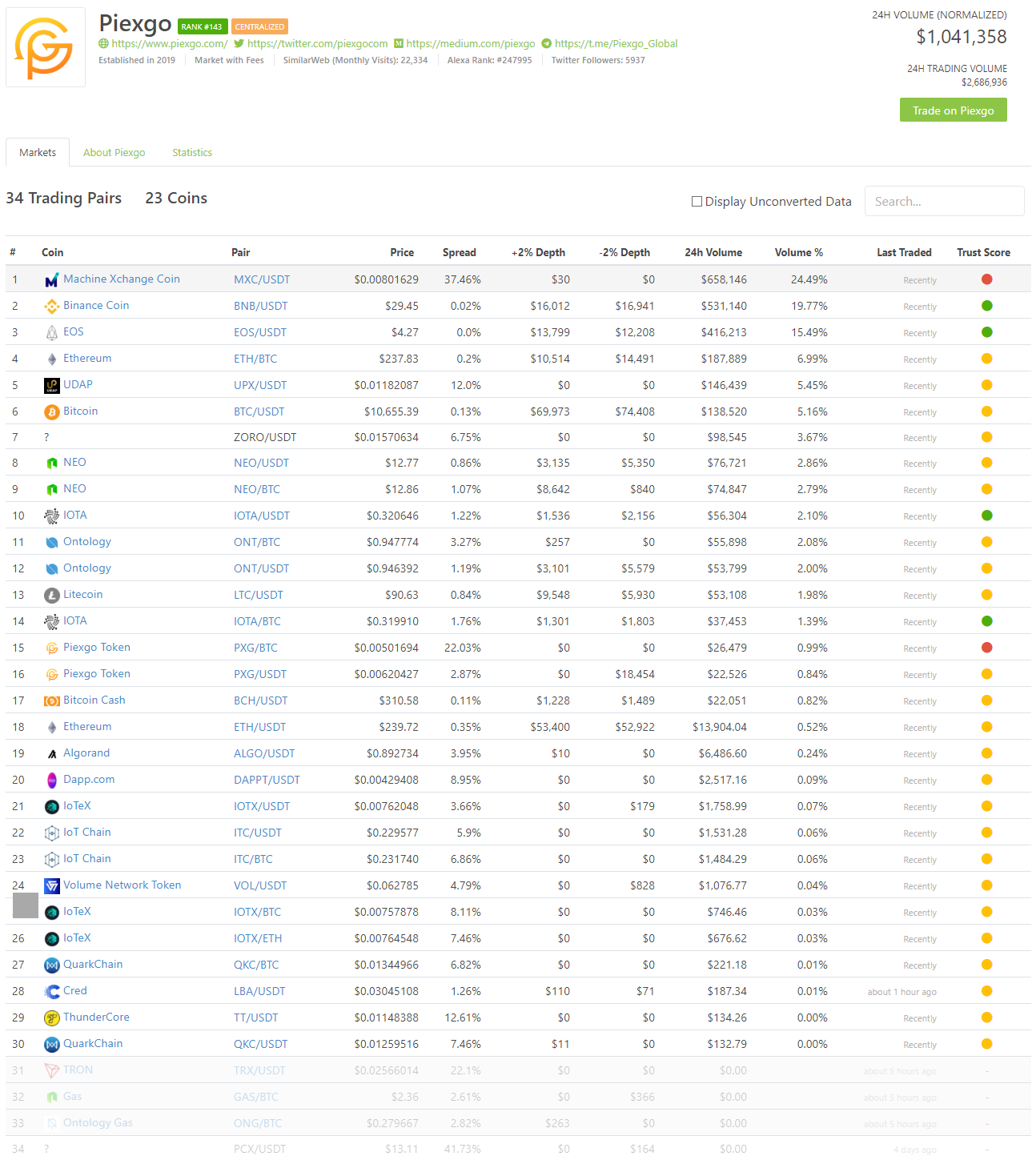Open the Gas coin link

coord(73,1097)
